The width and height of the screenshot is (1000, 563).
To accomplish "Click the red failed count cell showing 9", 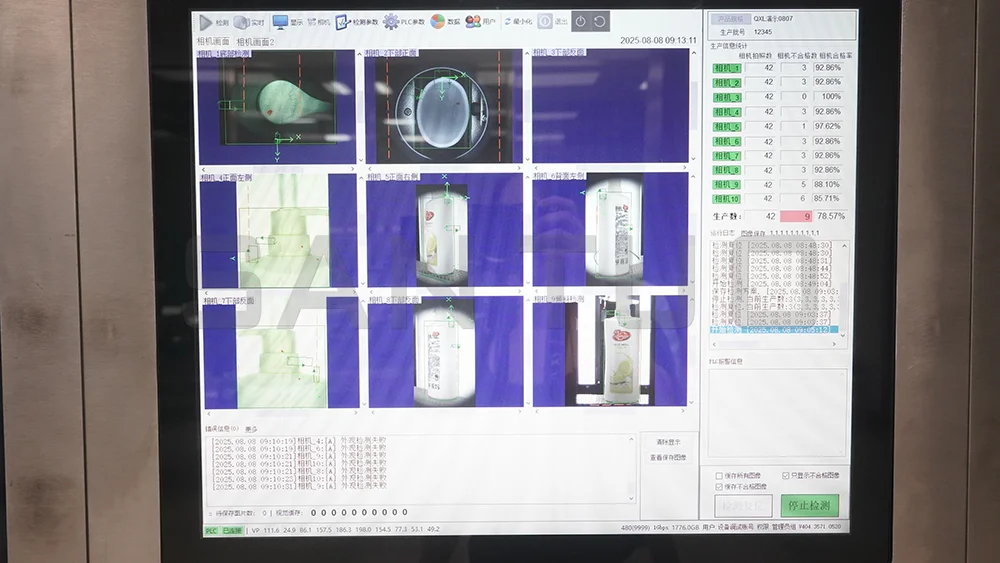I will pyautogui.click(x=796, y=216).
